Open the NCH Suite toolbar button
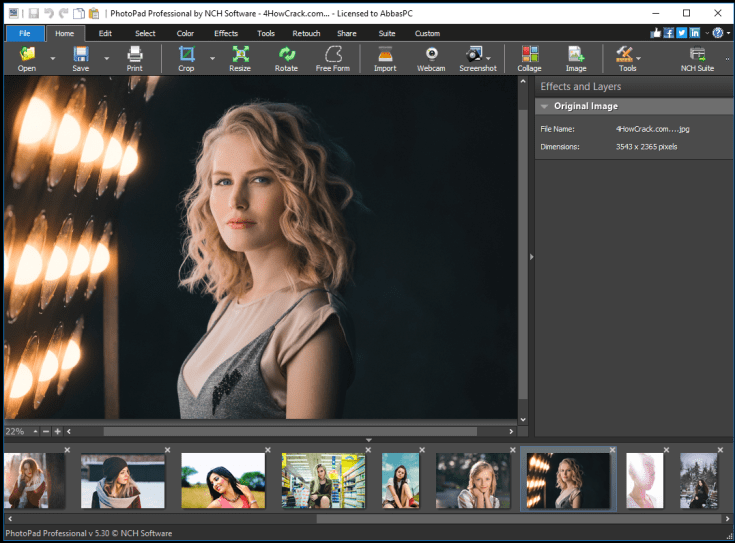735x543 pixels. 697,55
